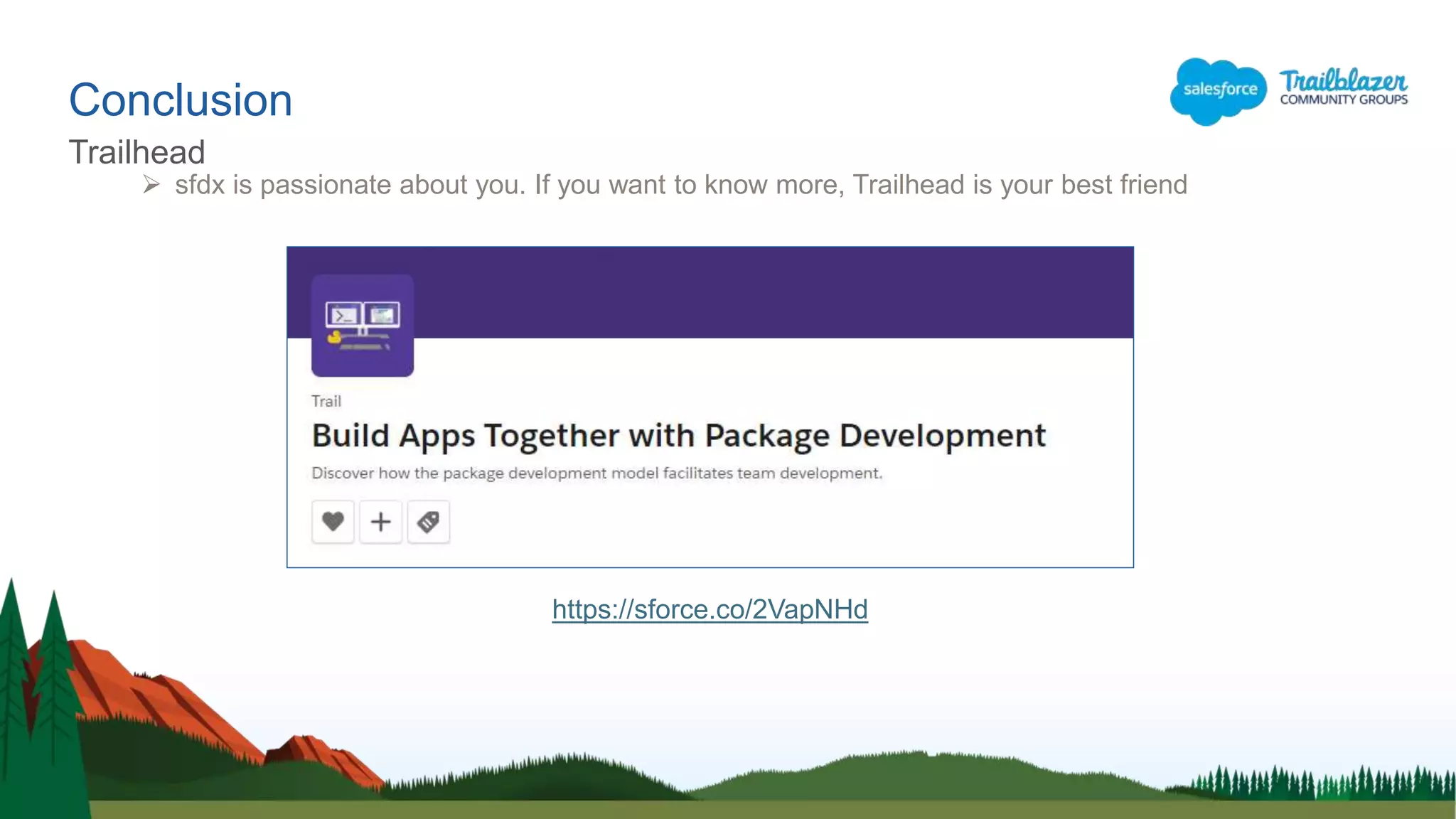Click the 'Discover how the package development model' description
The width and height of the screenshot is (1456, 819).
coord(597,473)
